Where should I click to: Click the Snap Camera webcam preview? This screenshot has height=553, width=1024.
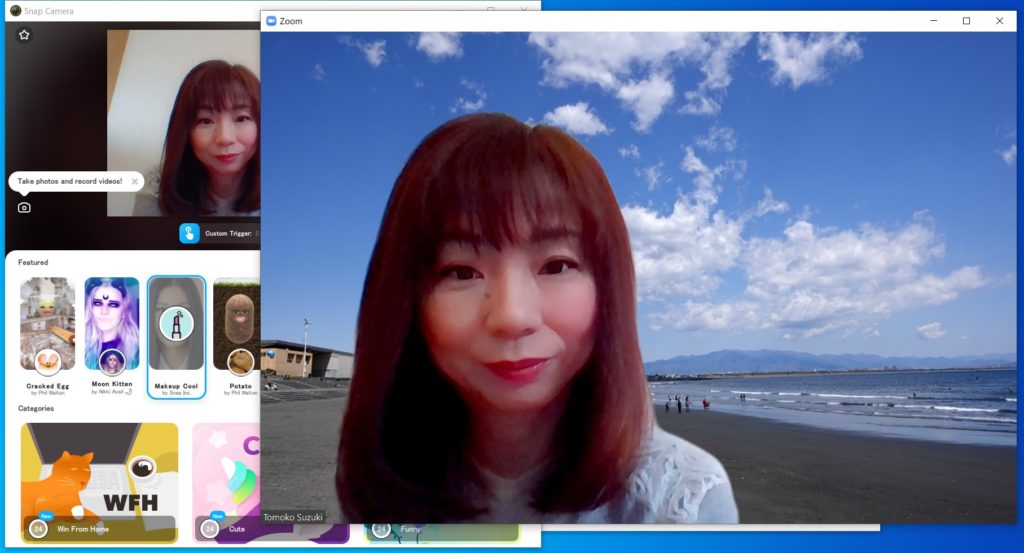click(184, 123)
